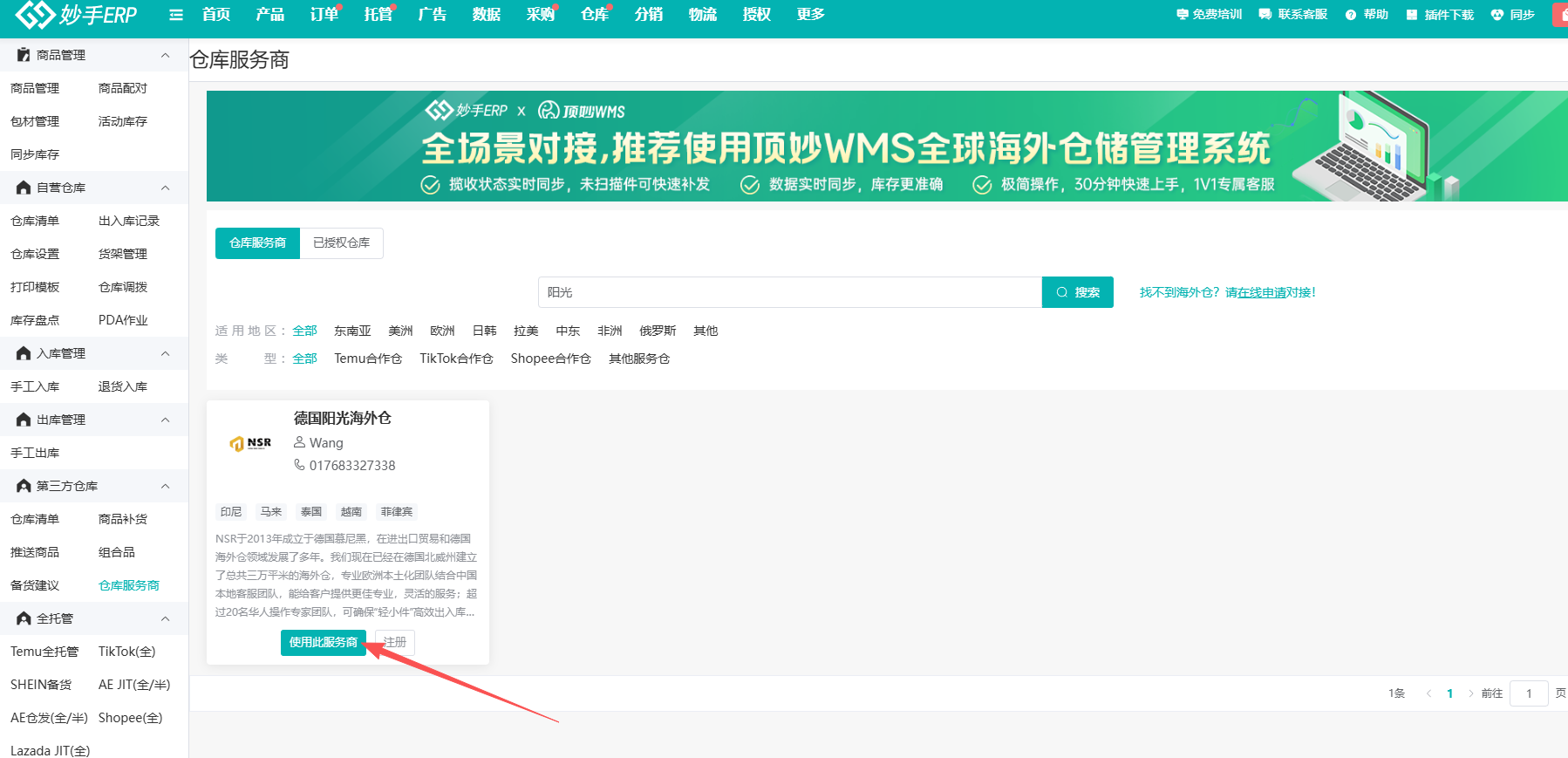This screenshot has width=1568, height=758.
Task: Open 订单 top menu
Action: pyautogui.click(x=324, y=15)
